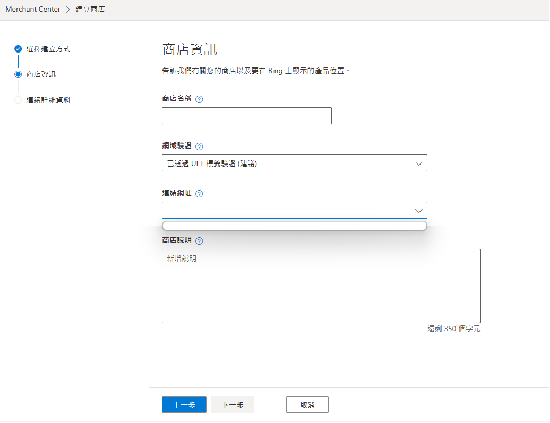Click the outlined cancel button
The width and height of the screenshot is (550, 423).
coord(307,404)
